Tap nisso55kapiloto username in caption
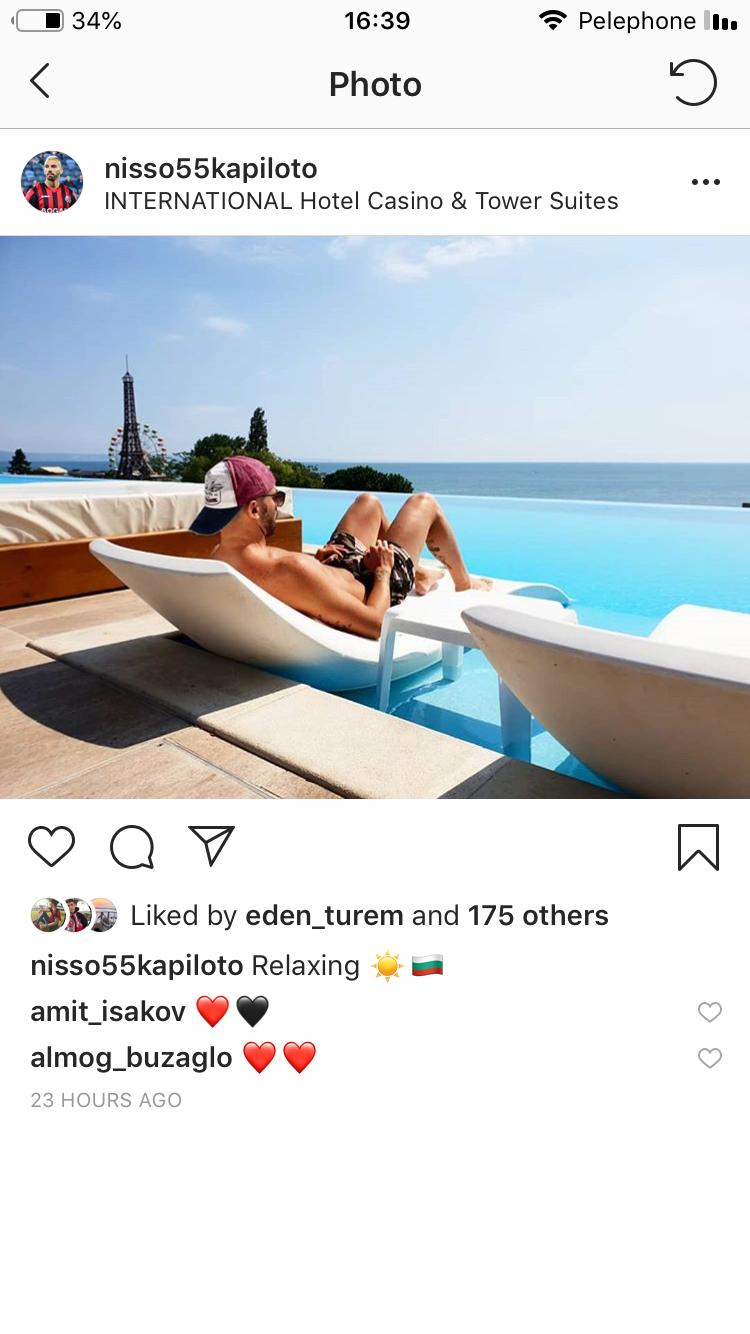This screenshot has height=1334, width=750. point(137,966)
